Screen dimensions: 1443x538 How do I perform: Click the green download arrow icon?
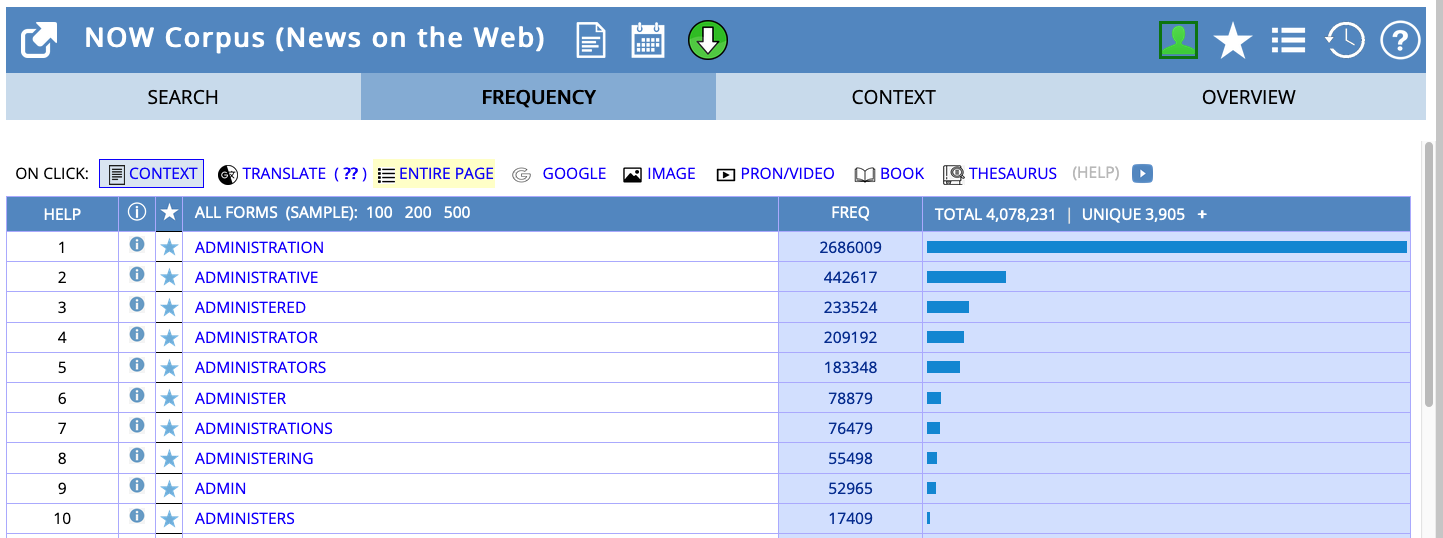707,40
